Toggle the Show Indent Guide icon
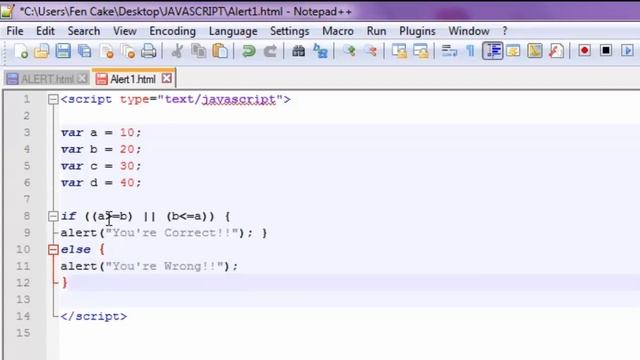 click(492, 51)
